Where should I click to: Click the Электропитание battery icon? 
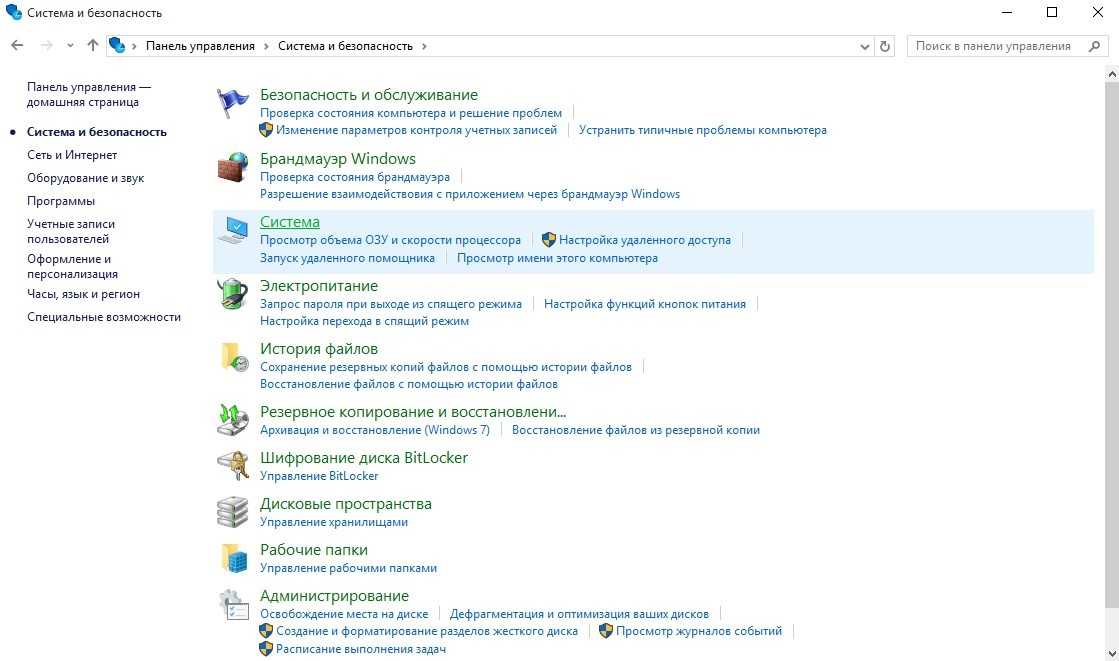point(233,295)
